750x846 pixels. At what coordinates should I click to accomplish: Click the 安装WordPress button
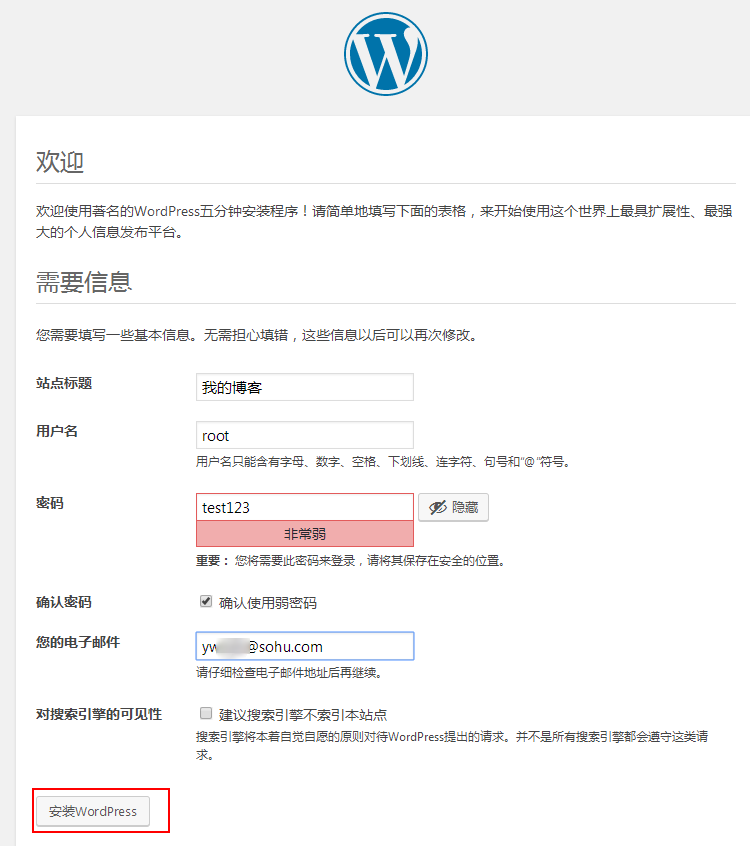click(93, 811)
